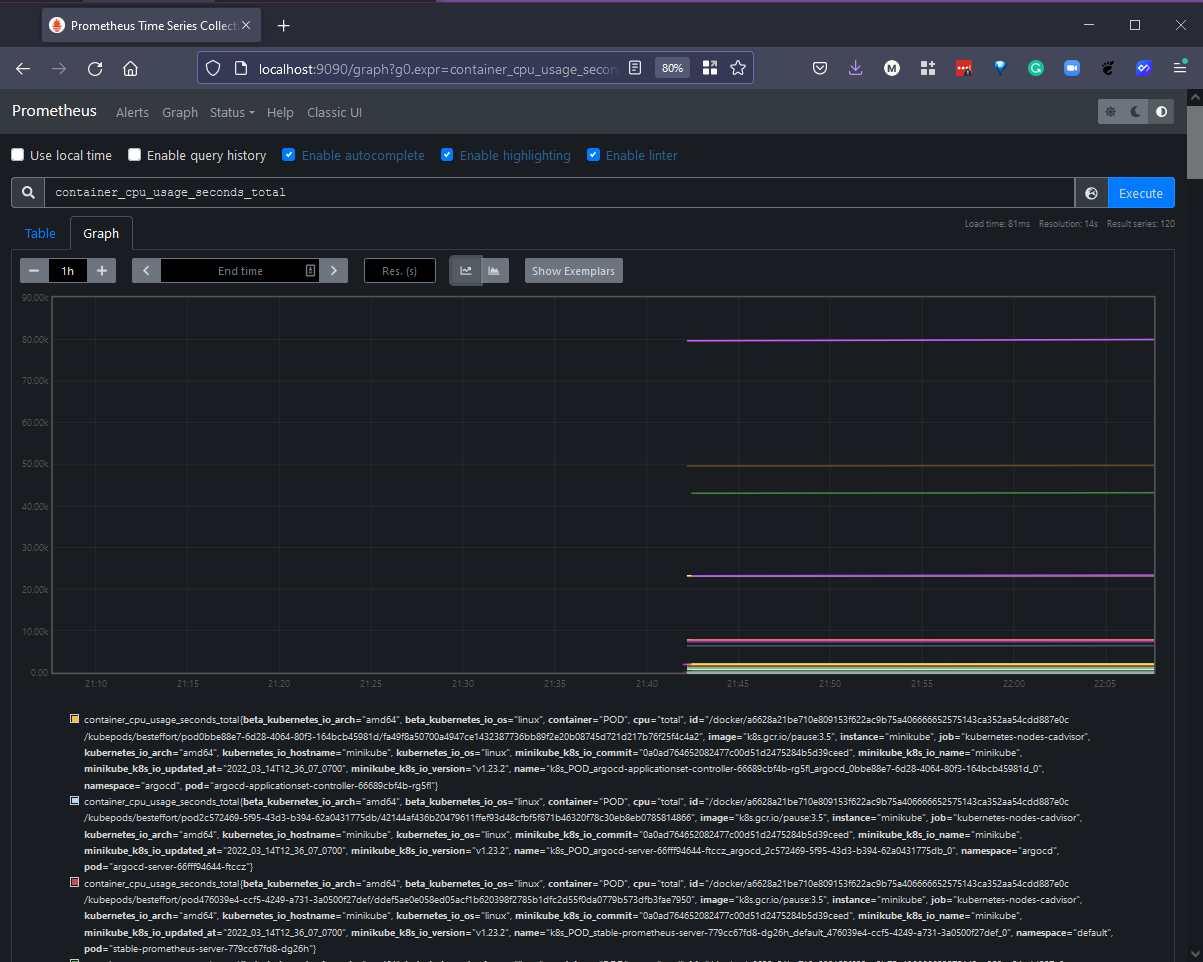This screenshot has width=1203, height=962.
Task: Switch to stacked graph display mode
Action: point(494,271)
